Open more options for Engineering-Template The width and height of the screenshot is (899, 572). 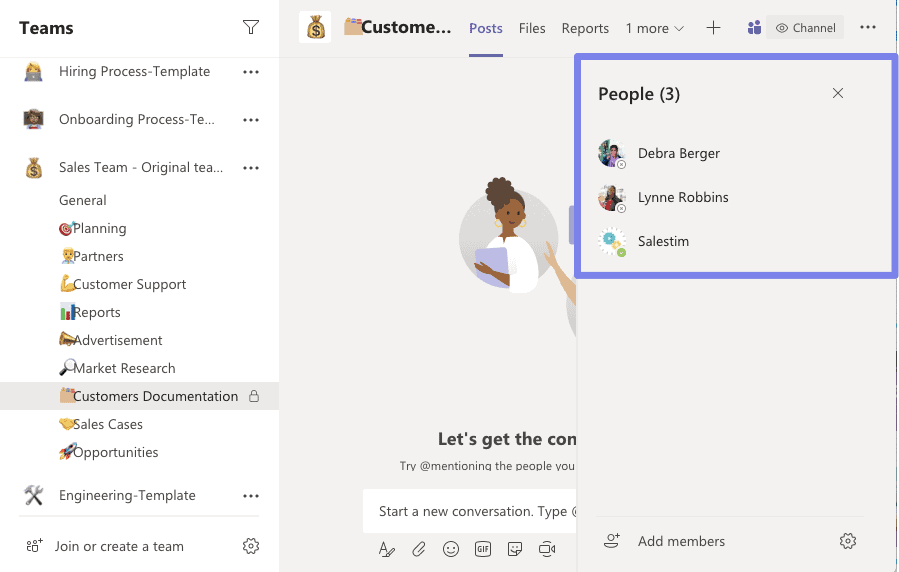[x=251, y=496]
